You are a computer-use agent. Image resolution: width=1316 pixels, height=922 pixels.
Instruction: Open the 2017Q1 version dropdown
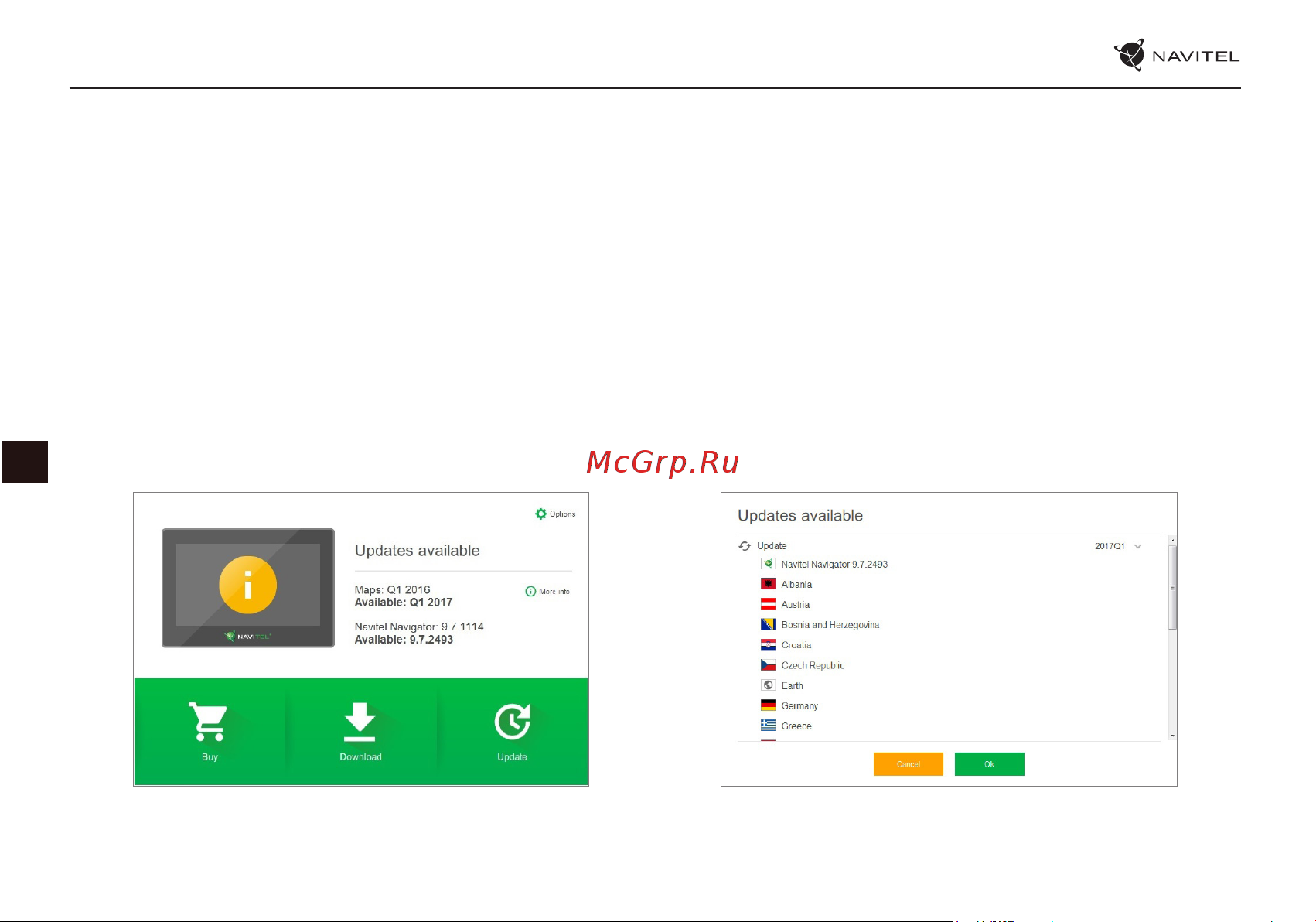point(1118,546)
